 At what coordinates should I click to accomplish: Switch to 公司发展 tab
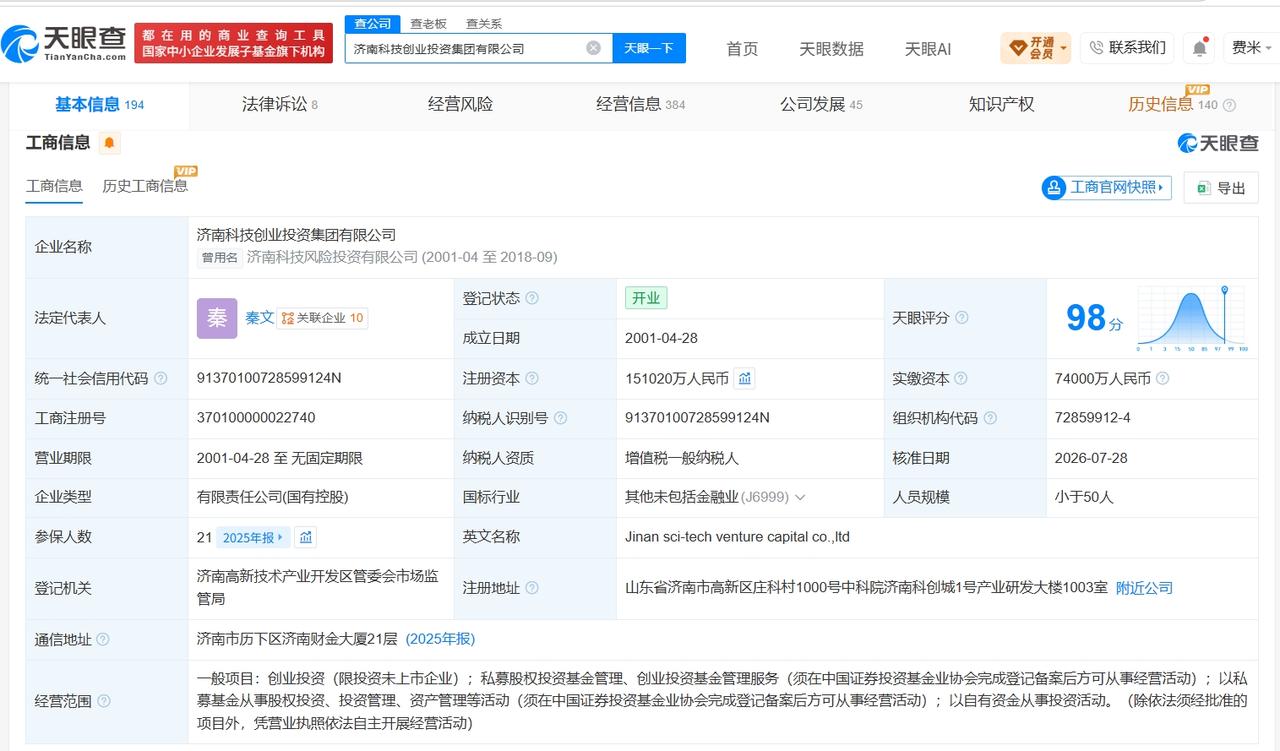(x=821, y=104)
